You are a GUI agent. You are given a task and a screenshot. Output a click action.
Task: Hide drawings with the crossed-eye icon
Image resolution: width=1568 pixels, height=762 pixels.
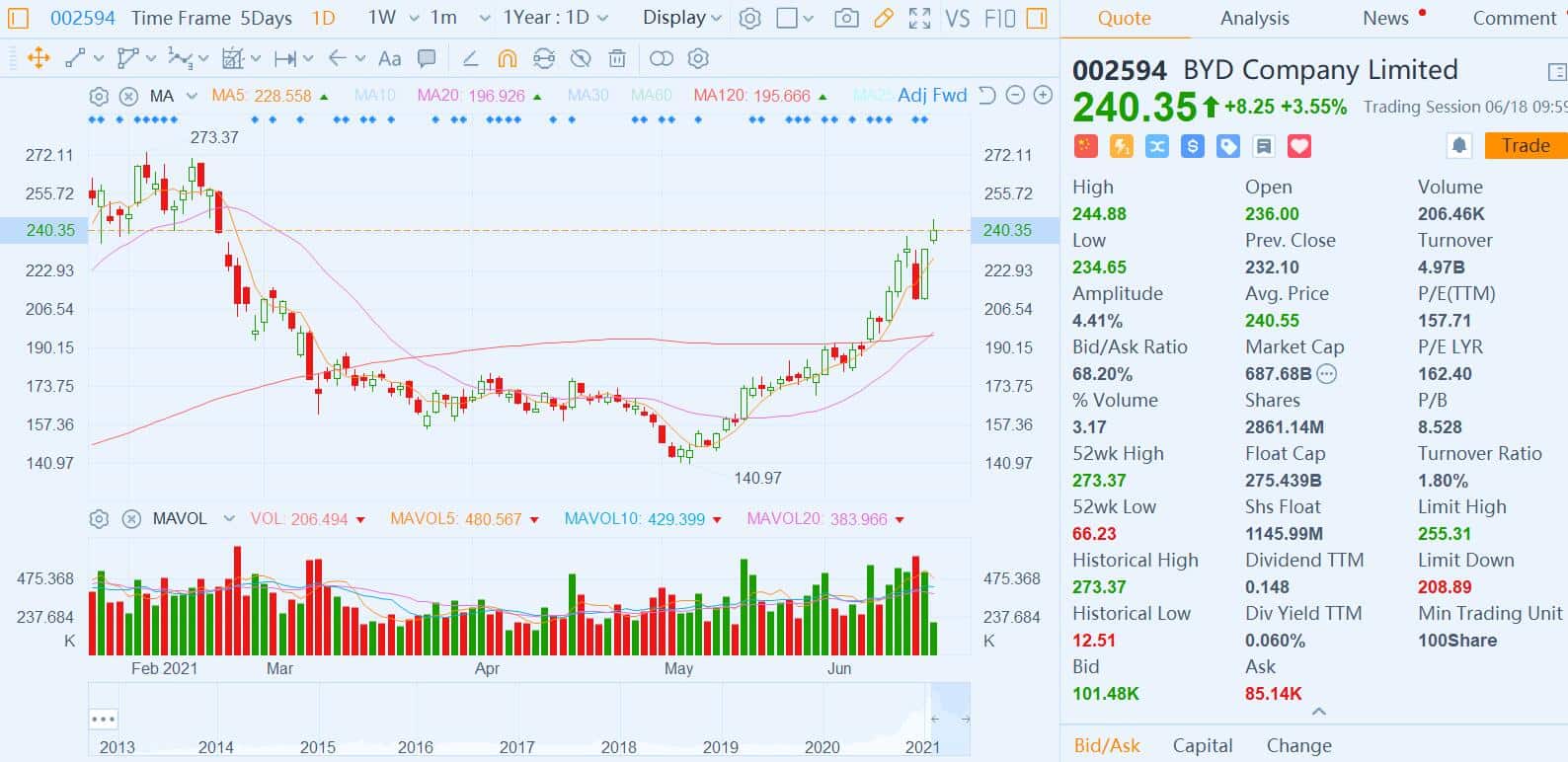(x=581, y=59)
